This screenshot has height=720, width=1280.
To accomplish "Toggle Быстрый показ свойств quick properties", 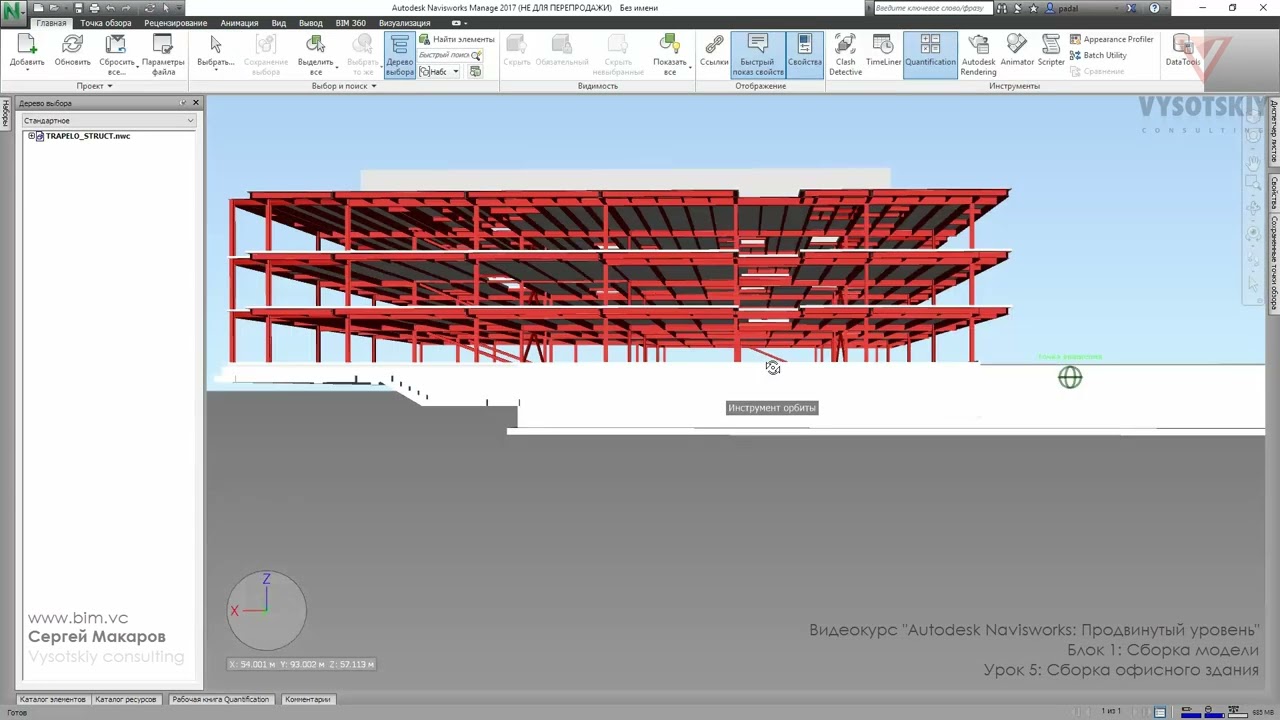I will tap(757, 55).
